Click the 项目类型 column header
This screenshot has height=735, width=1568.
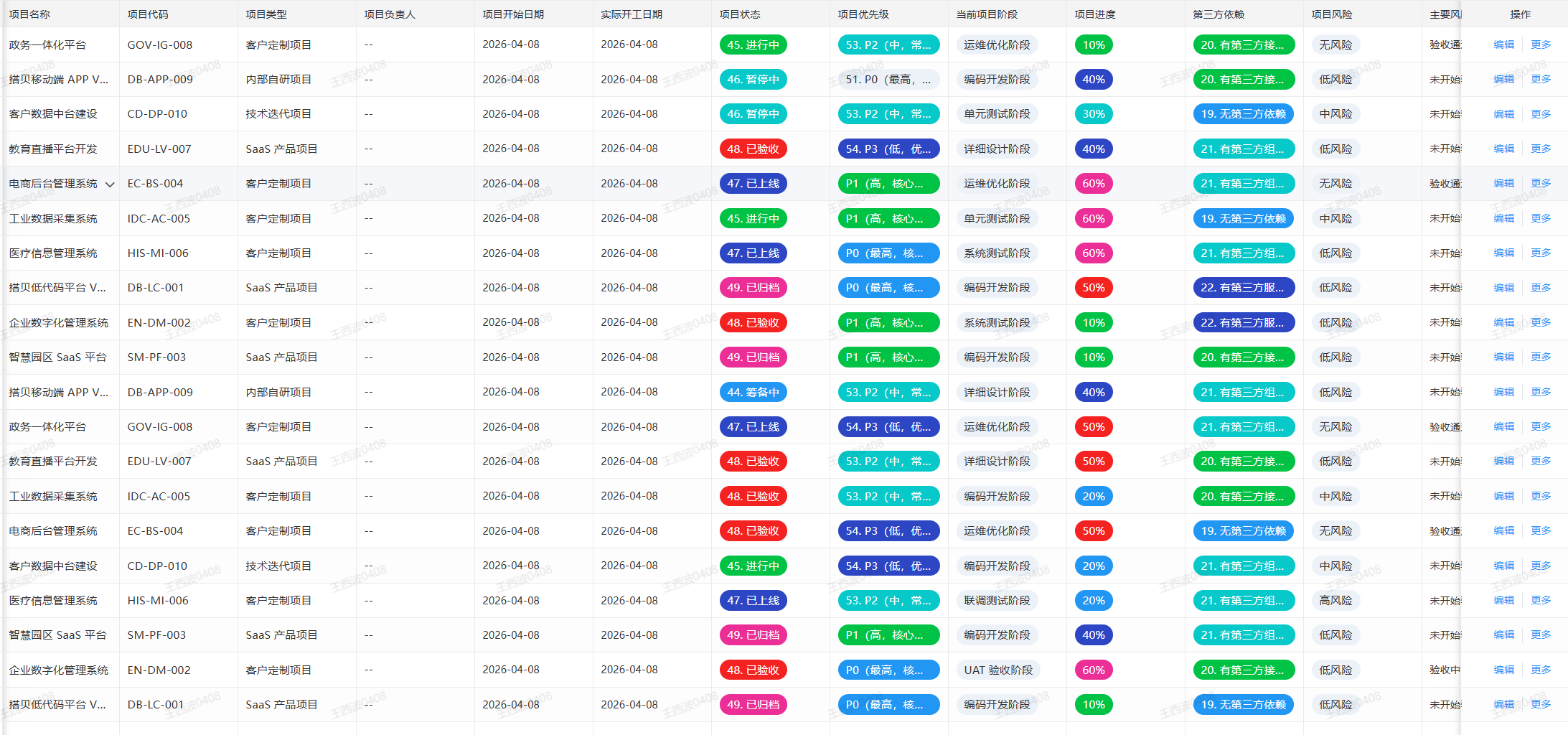pyautogui.click(x=266, y=14)
